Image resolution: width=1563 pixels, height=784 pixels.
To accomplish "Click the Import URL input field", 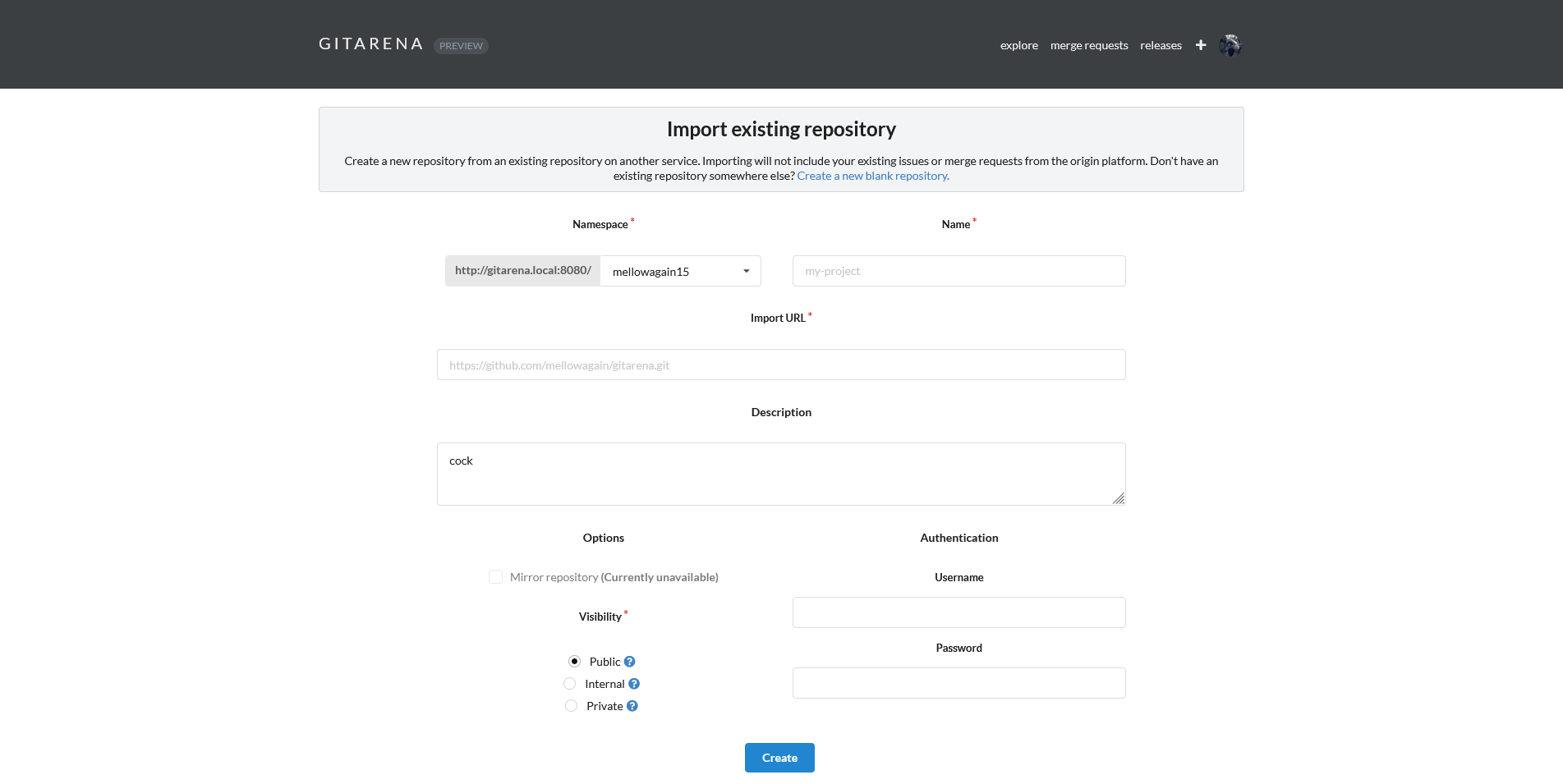I will pyautogui.click(x=780, y=364).
